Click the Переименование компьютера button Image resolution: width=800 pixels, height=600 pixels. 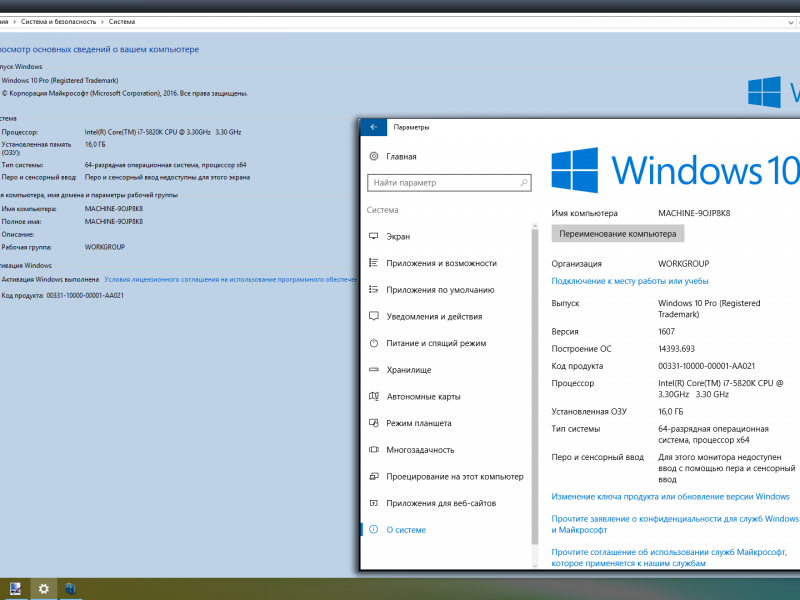point(617,234)
